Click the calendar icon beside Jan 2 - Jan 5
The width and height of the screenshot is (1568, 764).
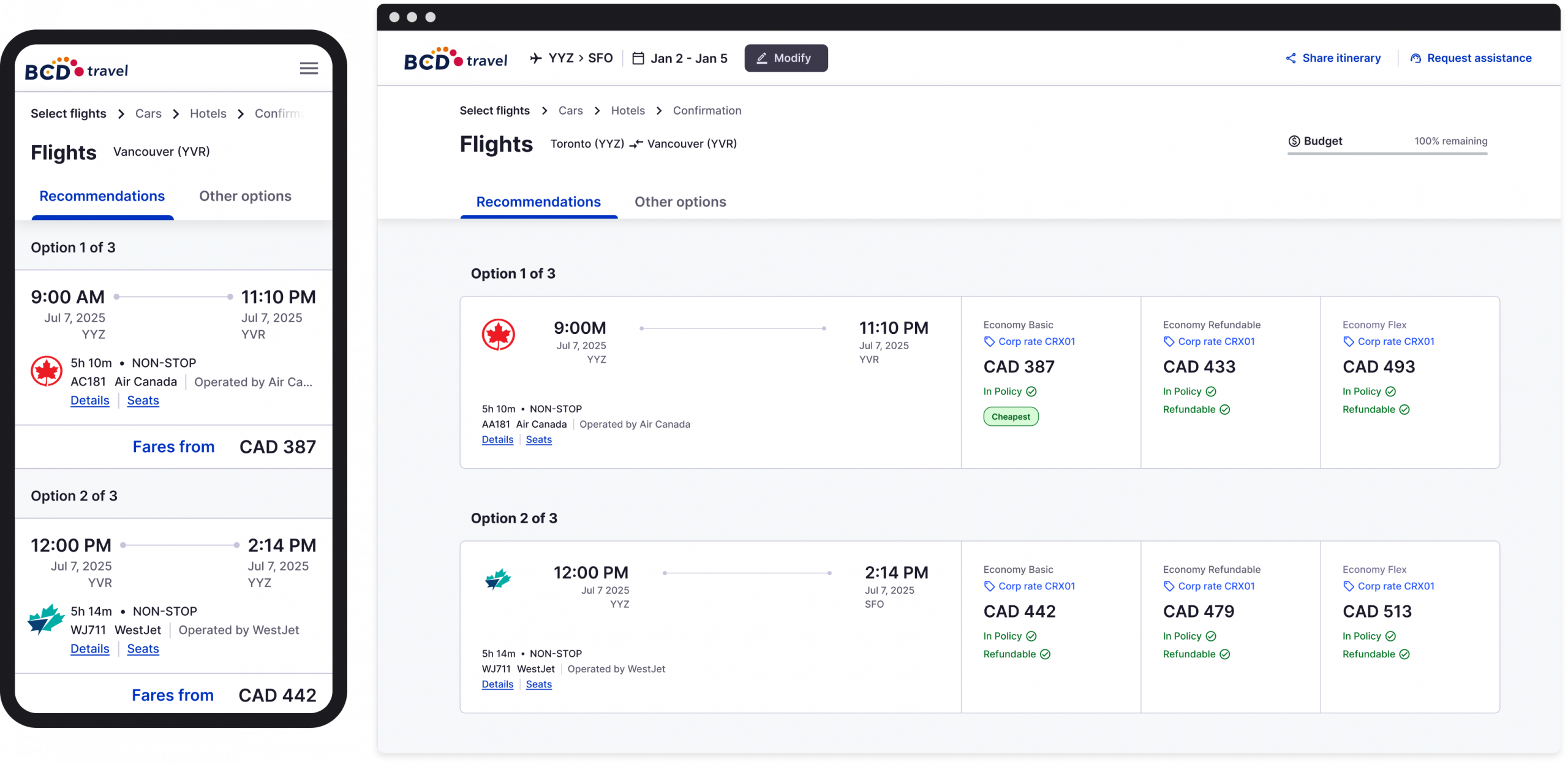[x=638, y=58]
